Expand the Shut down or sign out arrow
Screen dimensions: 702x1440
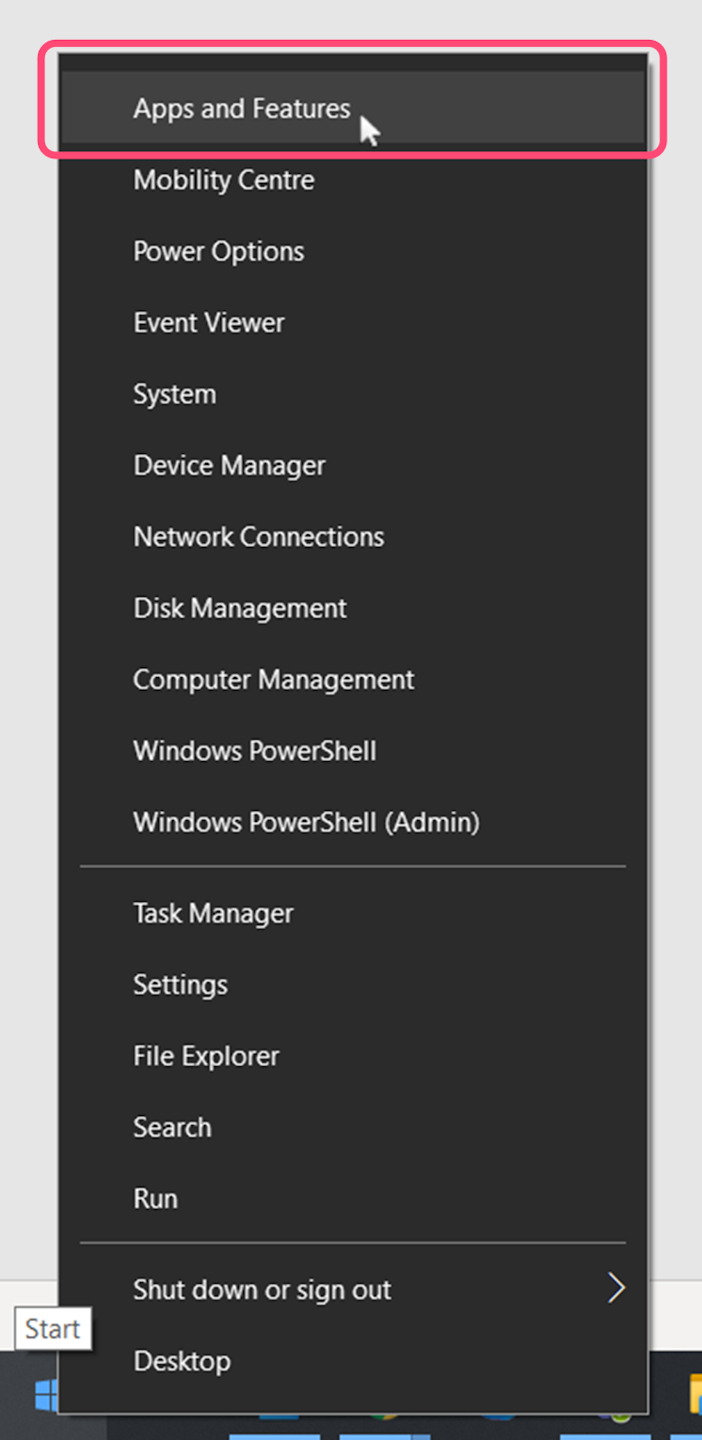click(x=615, y=1289)
